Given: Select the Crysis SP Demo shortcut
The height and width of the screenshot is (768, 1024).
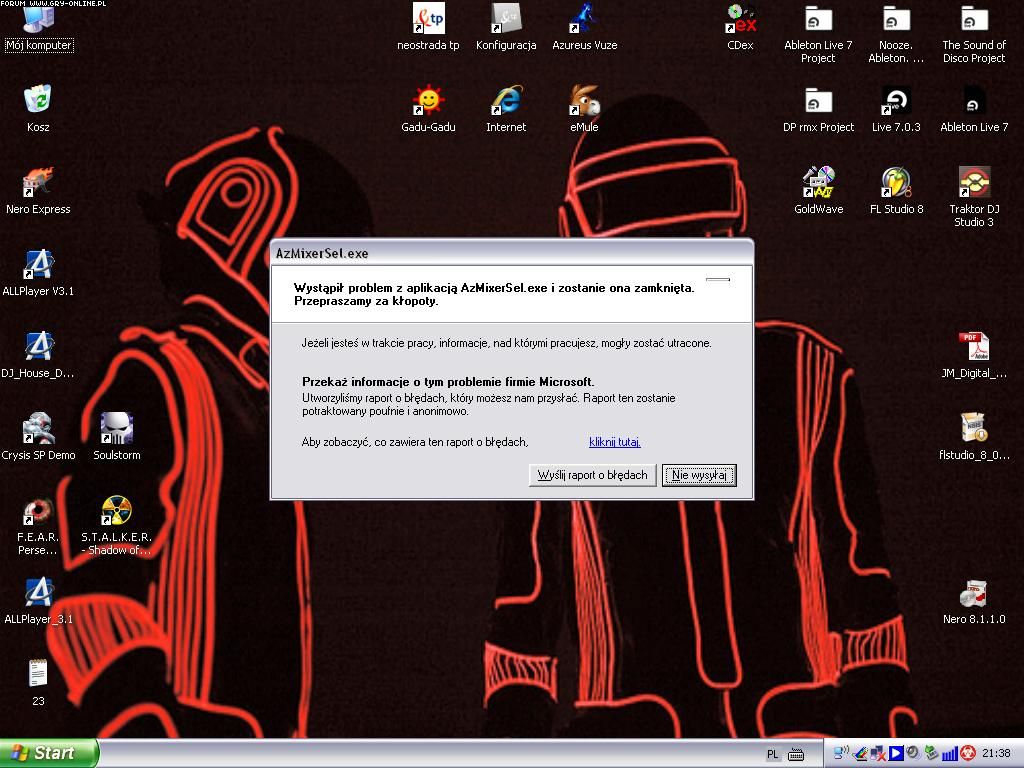Looking at the screenshot, I should tap(38, 437).
